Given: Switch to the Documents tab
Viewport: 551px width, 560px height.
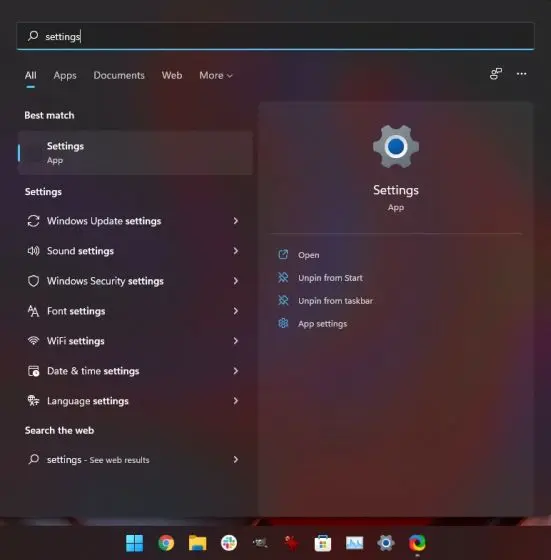Looking at the screenshot, I should [x=119, y=75].
